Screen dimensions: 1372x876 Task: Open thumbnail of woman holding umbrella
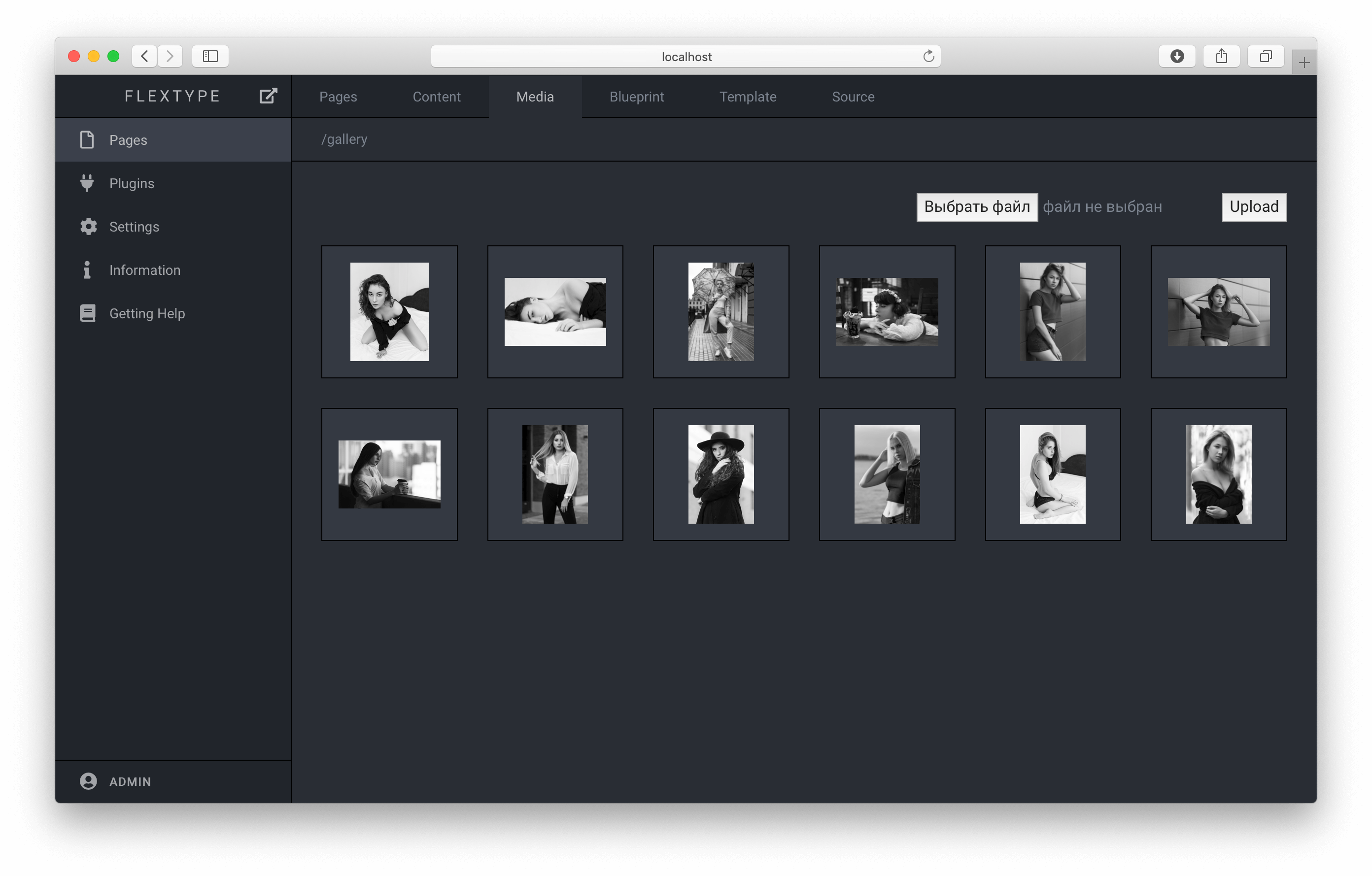(x=720, y=311)
